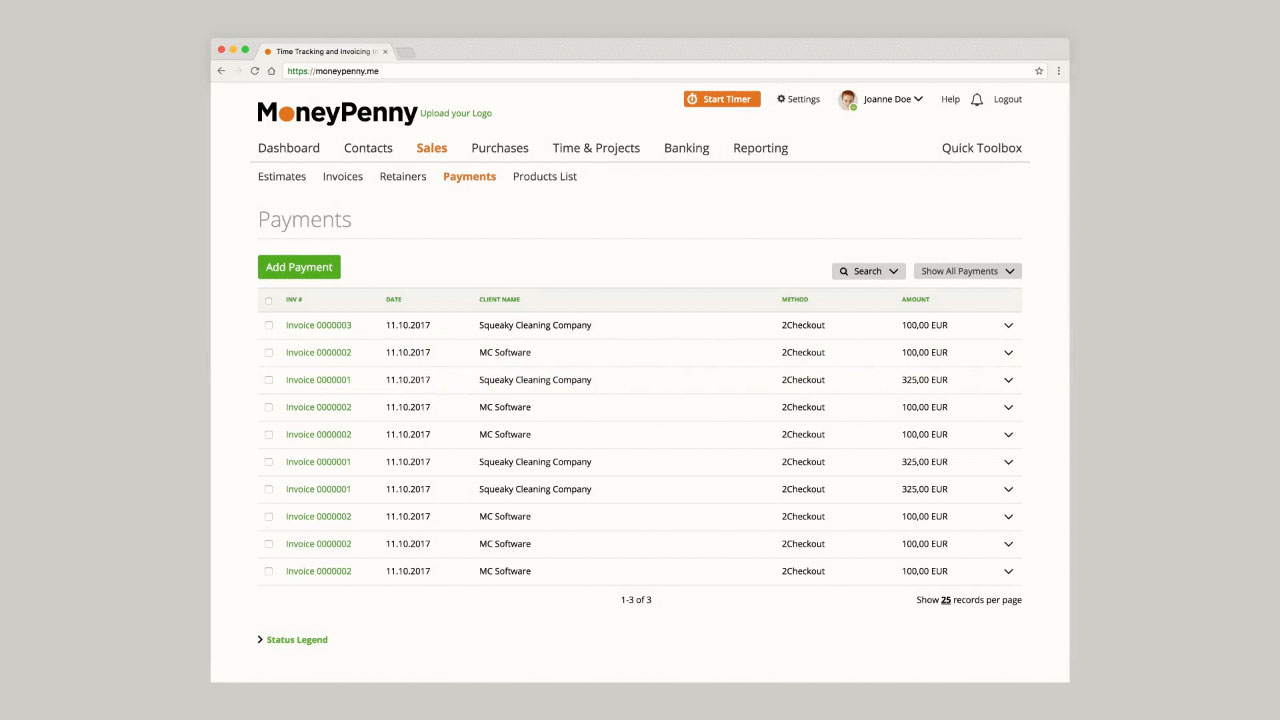Click the 1-3 of 3 pagination text
Viewport: 1280px width, 720px height.
tap(636, 600)
